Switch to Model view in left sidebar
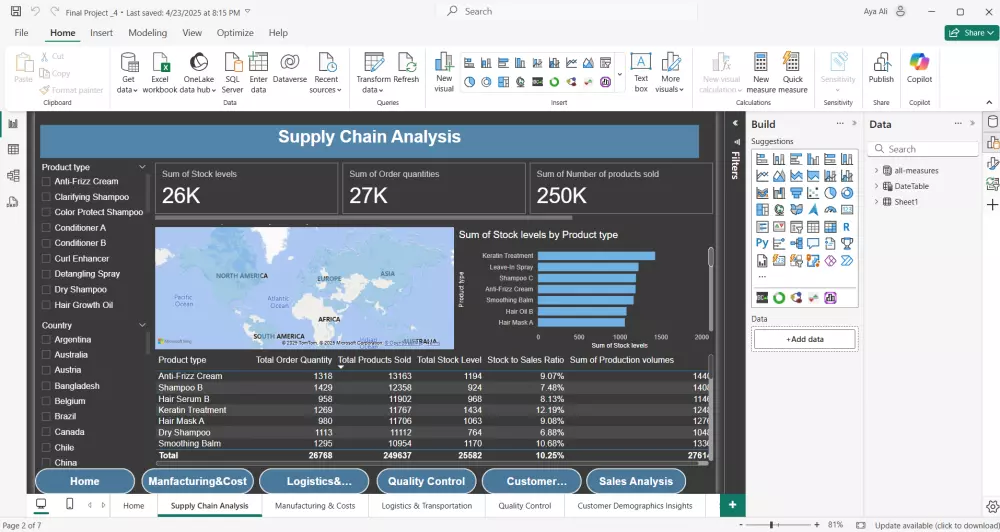1000x532 pixels. [13, 175]
